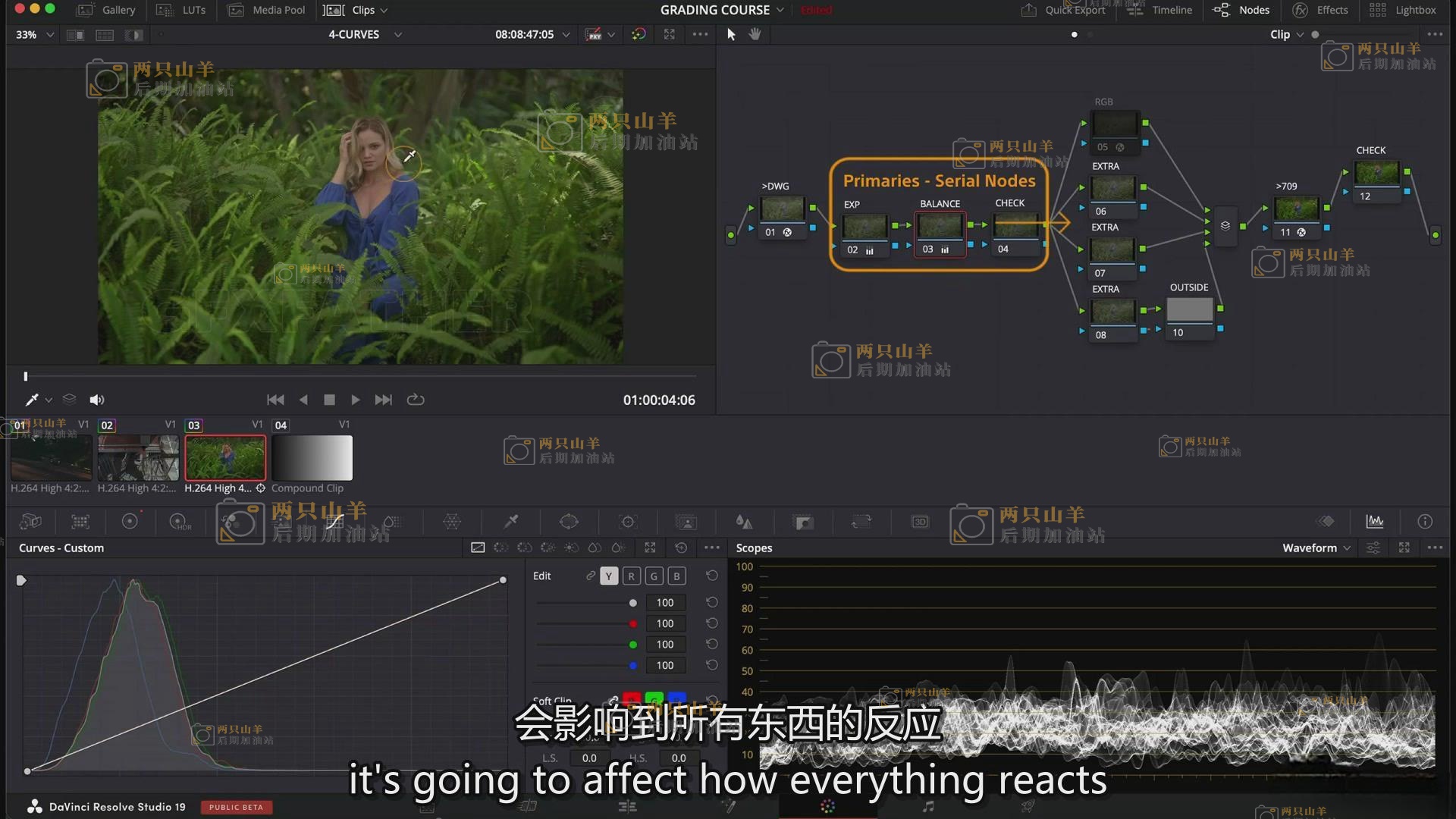Click the Play transport button
The width and height of the screenshot is (1456, 819).
point(355,400)
